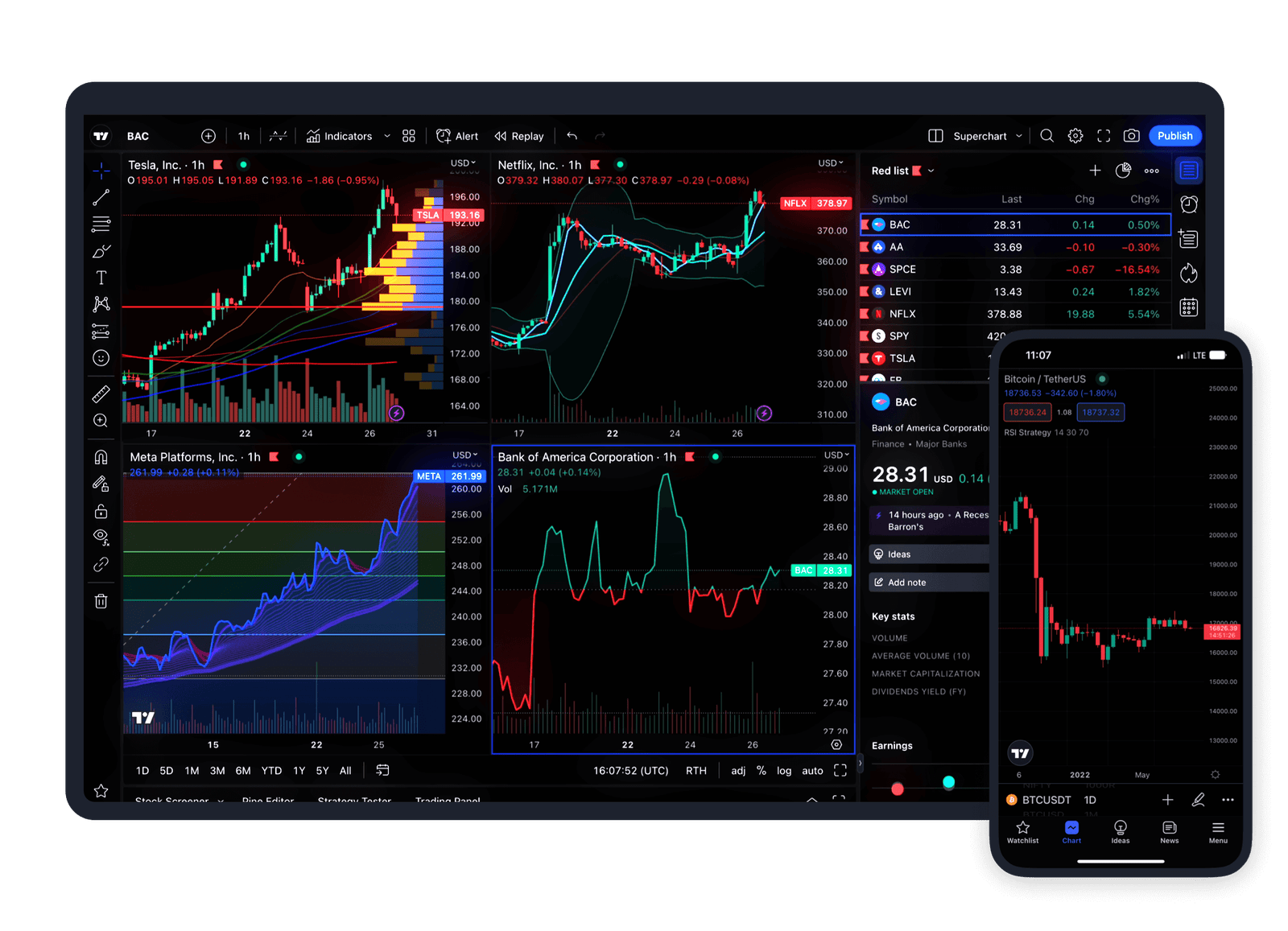
Task: Open the economic Calendar panel
Action: [x=1188, y=307]
